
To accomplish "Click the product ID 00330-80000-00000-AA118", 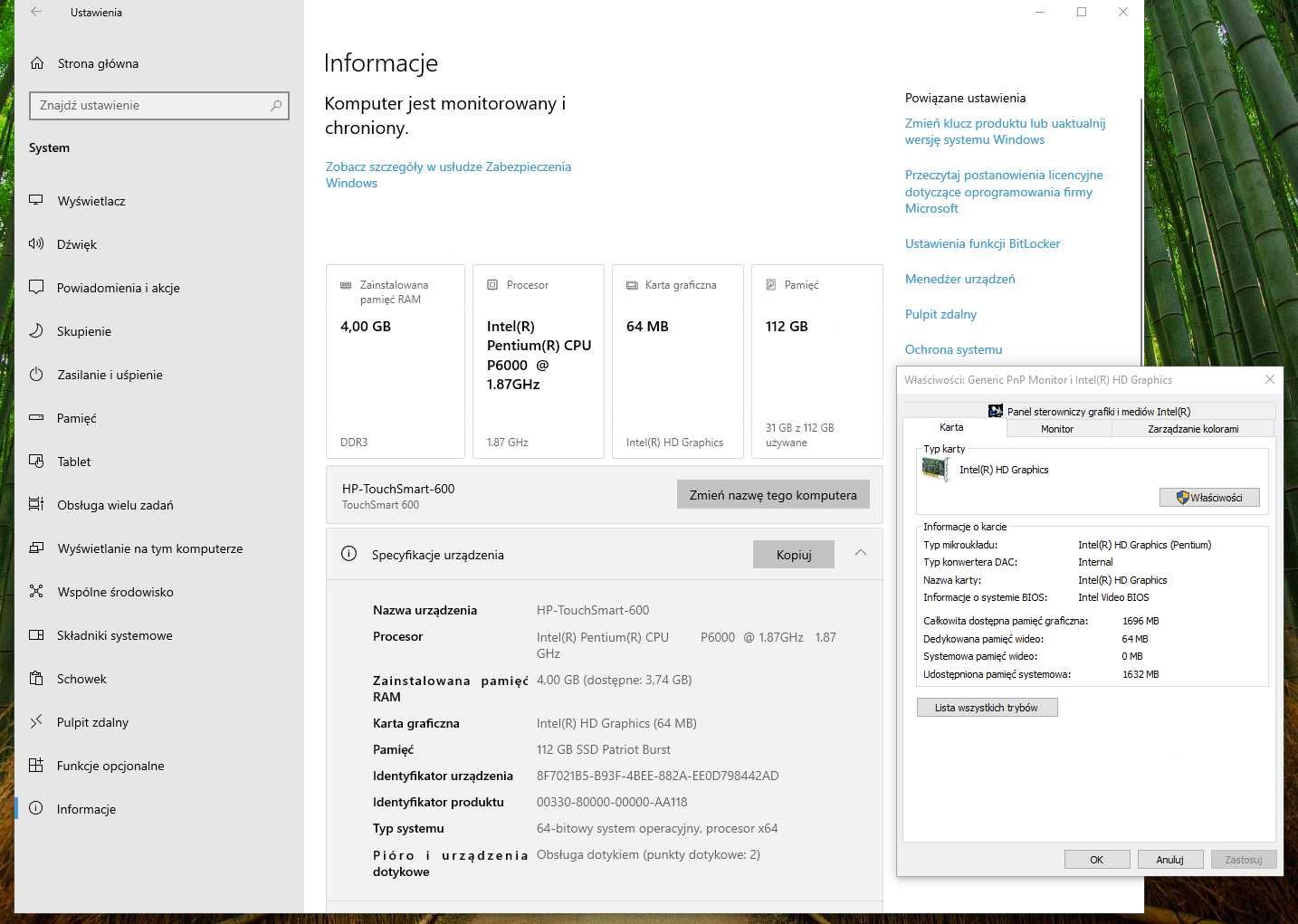I will click(612, 802).
